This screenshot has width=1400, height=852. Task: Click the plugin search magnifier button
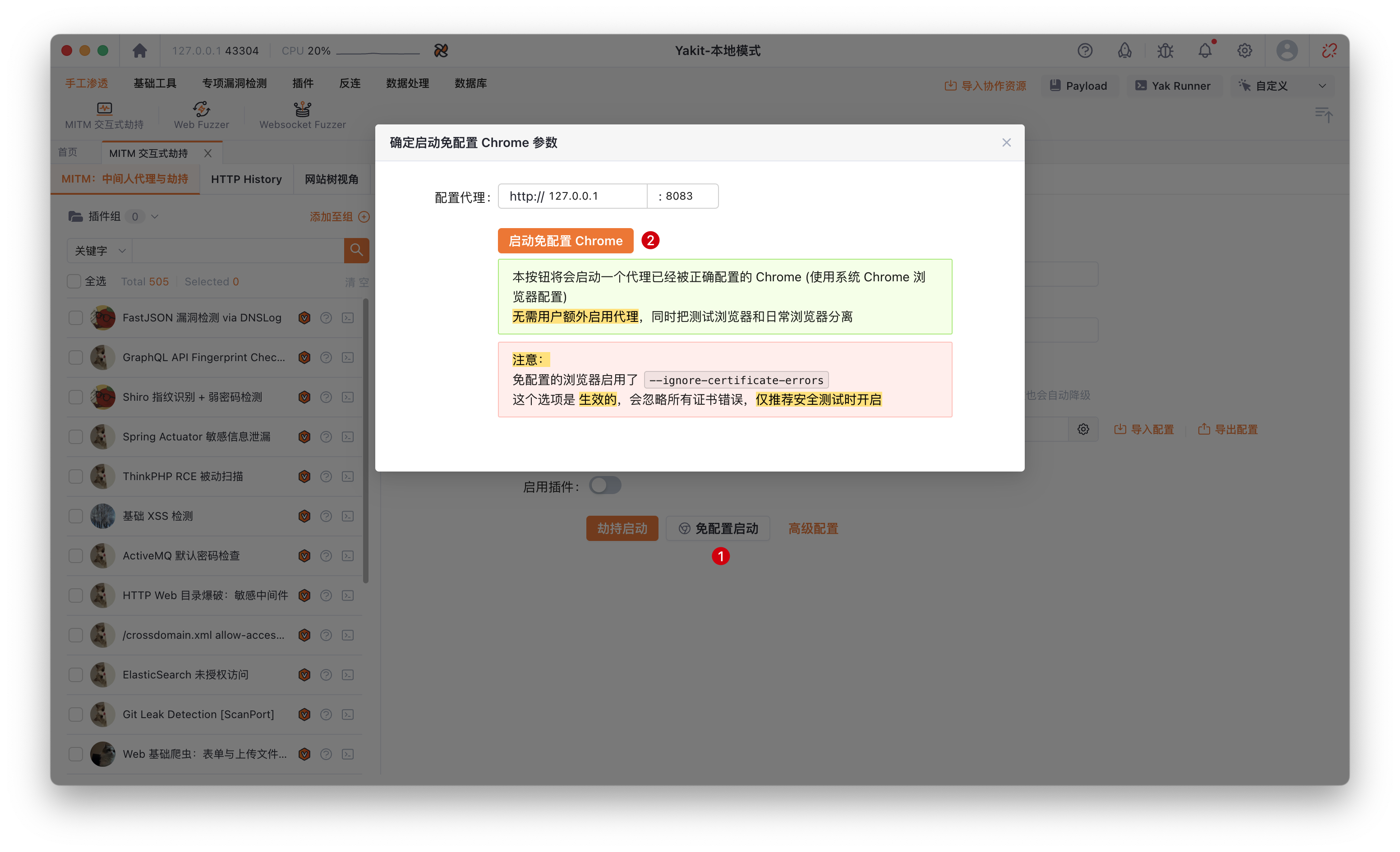click(x=356, y=250)
